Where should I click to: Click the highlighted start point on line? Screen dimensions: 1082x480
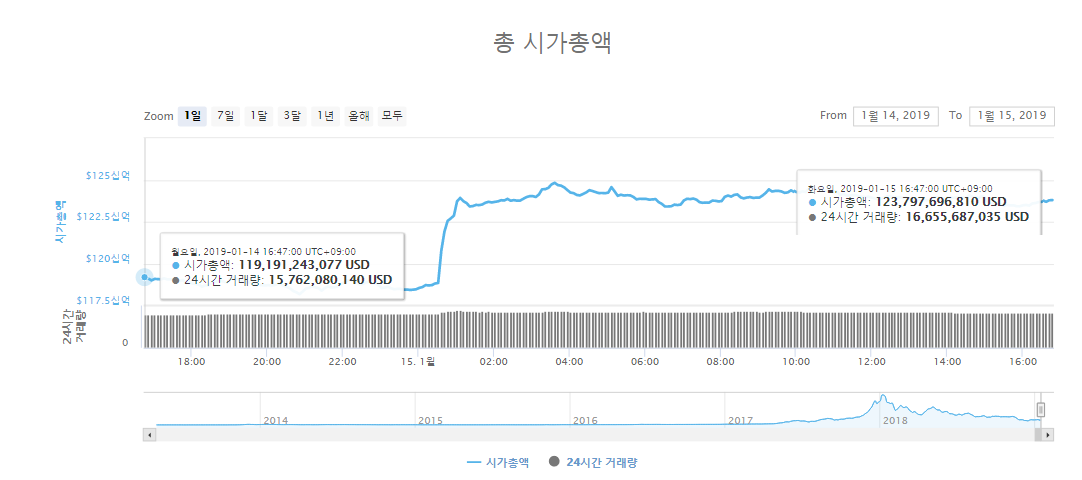144,277
